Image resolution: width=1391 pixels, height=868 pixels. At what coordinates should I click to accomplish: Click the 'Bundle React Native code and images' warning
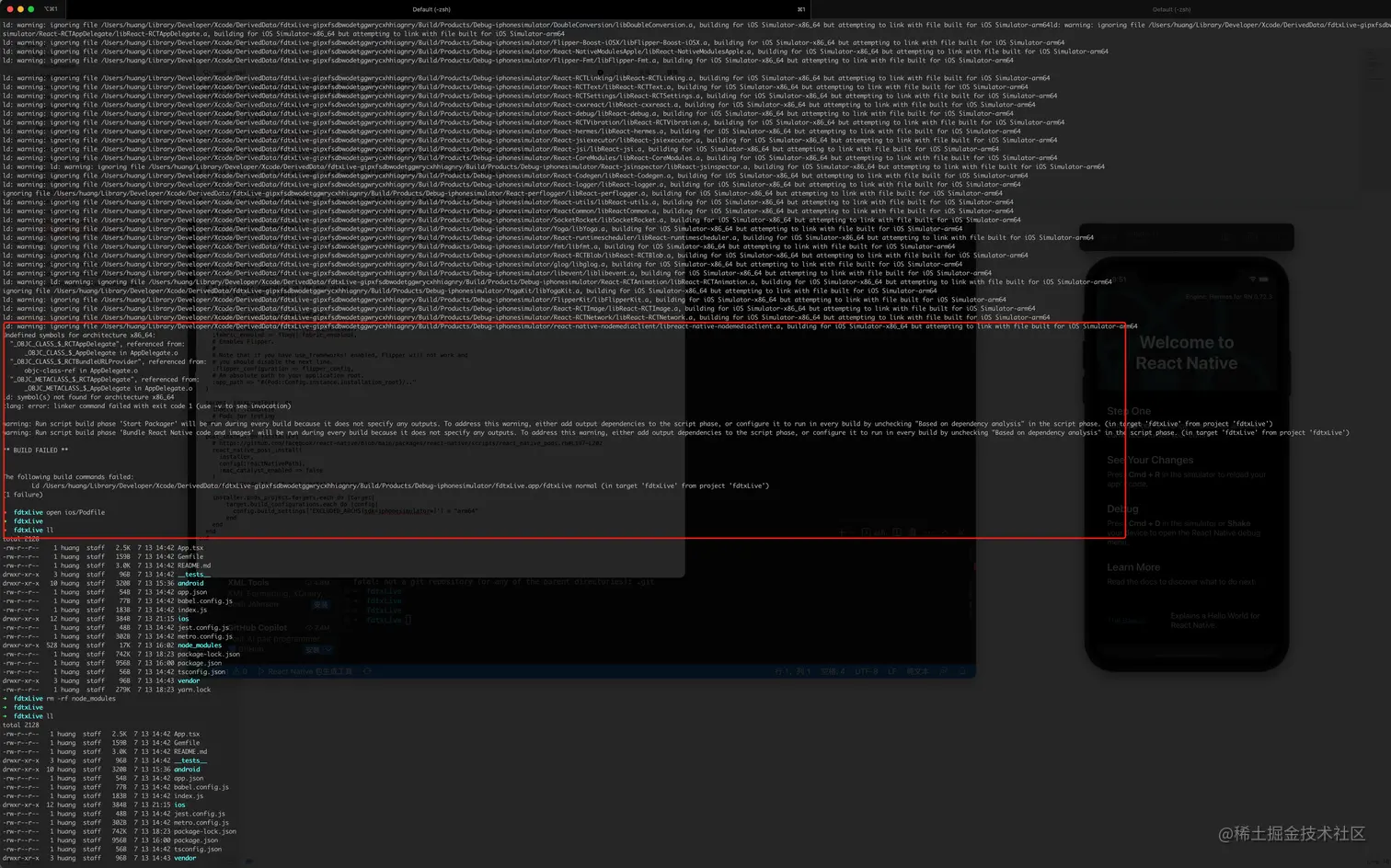click(x=676, y=433)
